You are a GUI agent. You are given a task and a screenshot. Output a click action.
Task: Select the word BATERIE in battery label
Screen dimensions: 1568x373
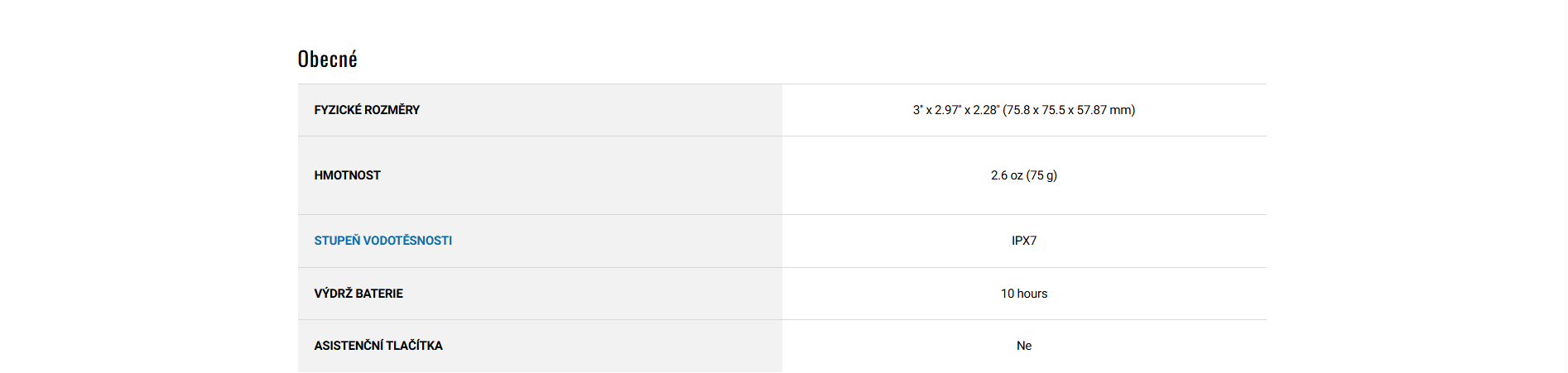(x=379, y=294)
